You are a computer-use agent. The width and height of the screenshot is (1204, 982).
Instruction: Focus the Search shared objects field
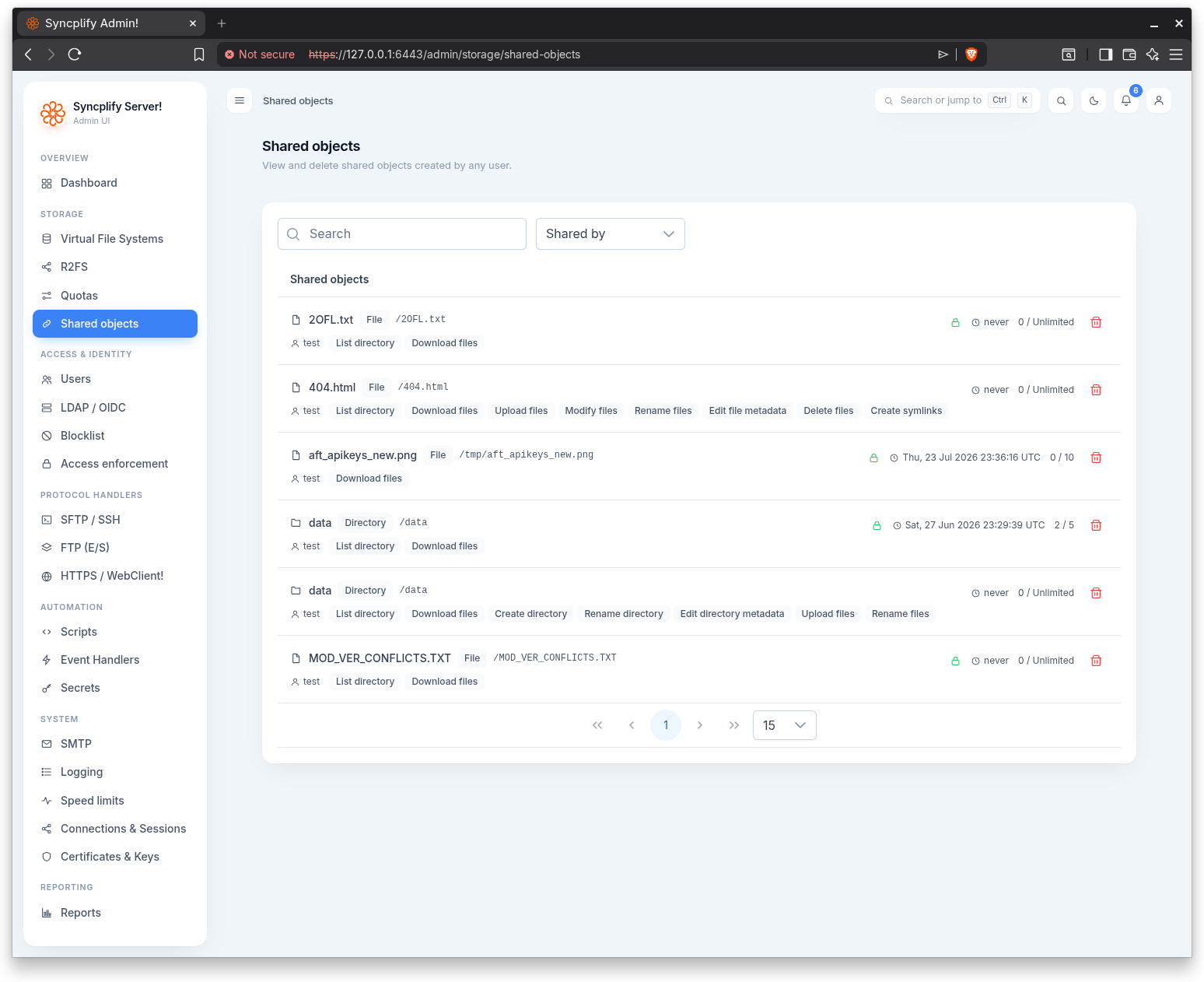[x=402, y=234]
